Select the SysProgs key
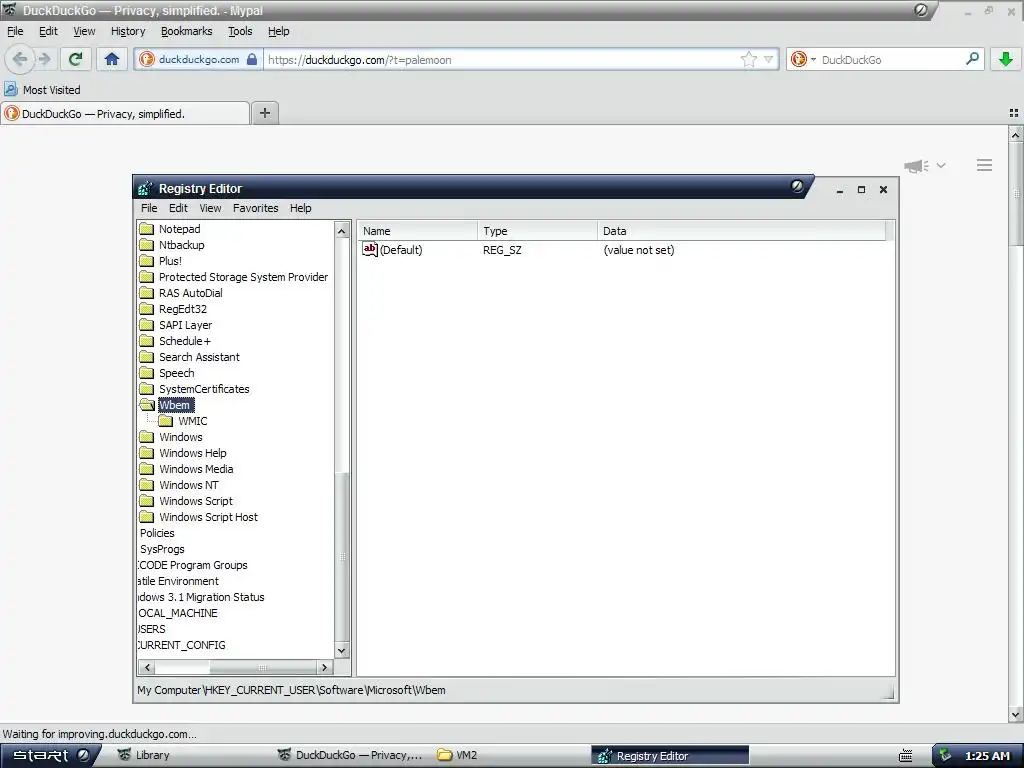Viewport: 1024px width, 768px height. pos(162,549)
